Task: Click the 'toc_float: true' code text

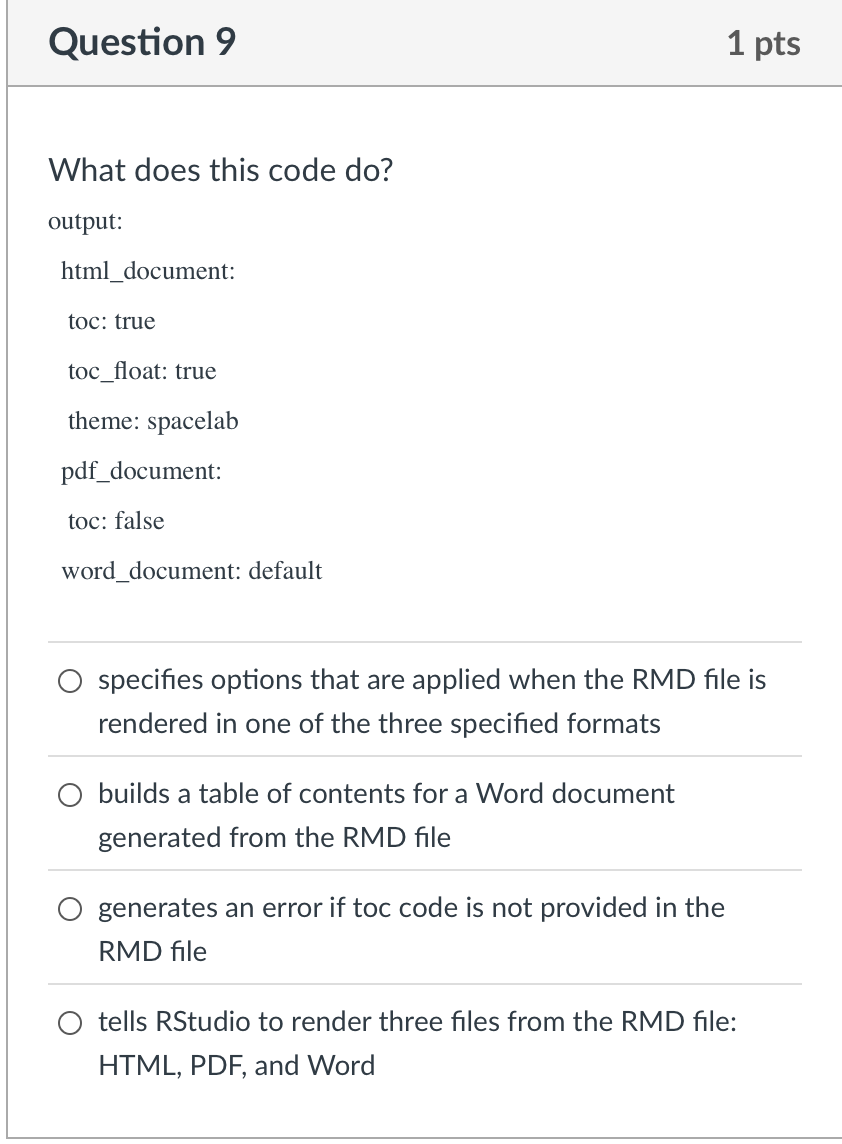Action: click(x=140, y=372)
